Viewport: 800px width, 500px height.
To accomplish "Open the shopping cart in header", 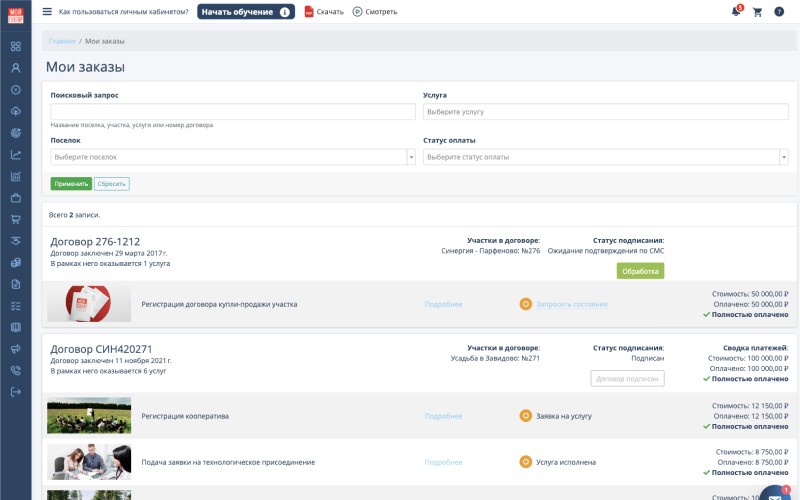I will [x=757, y=12].
